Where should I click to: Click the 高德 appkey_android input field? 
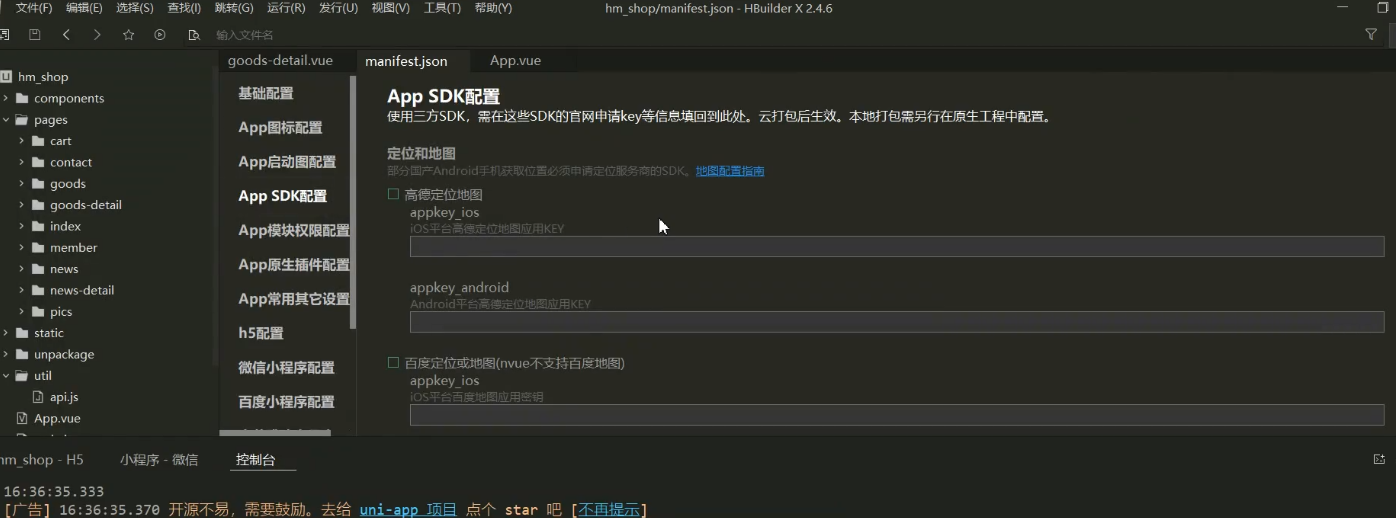pos(897,322)
